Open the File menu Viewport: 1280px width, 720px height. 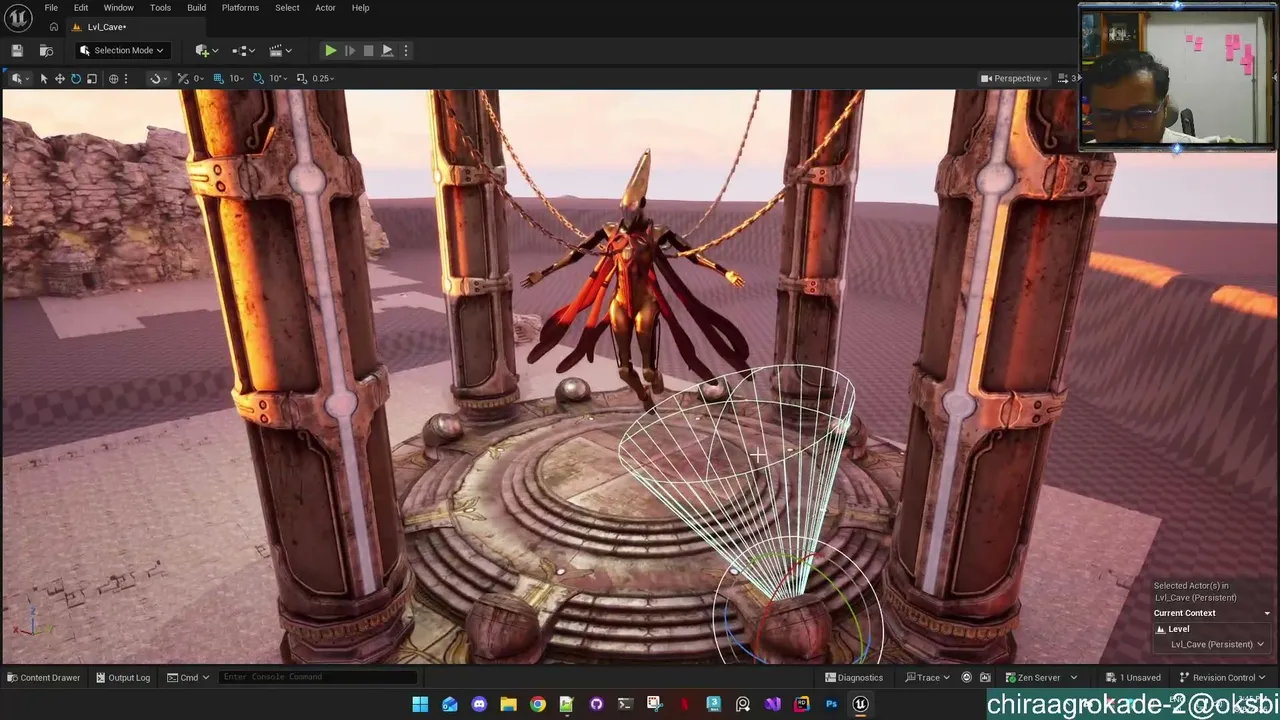51,8
